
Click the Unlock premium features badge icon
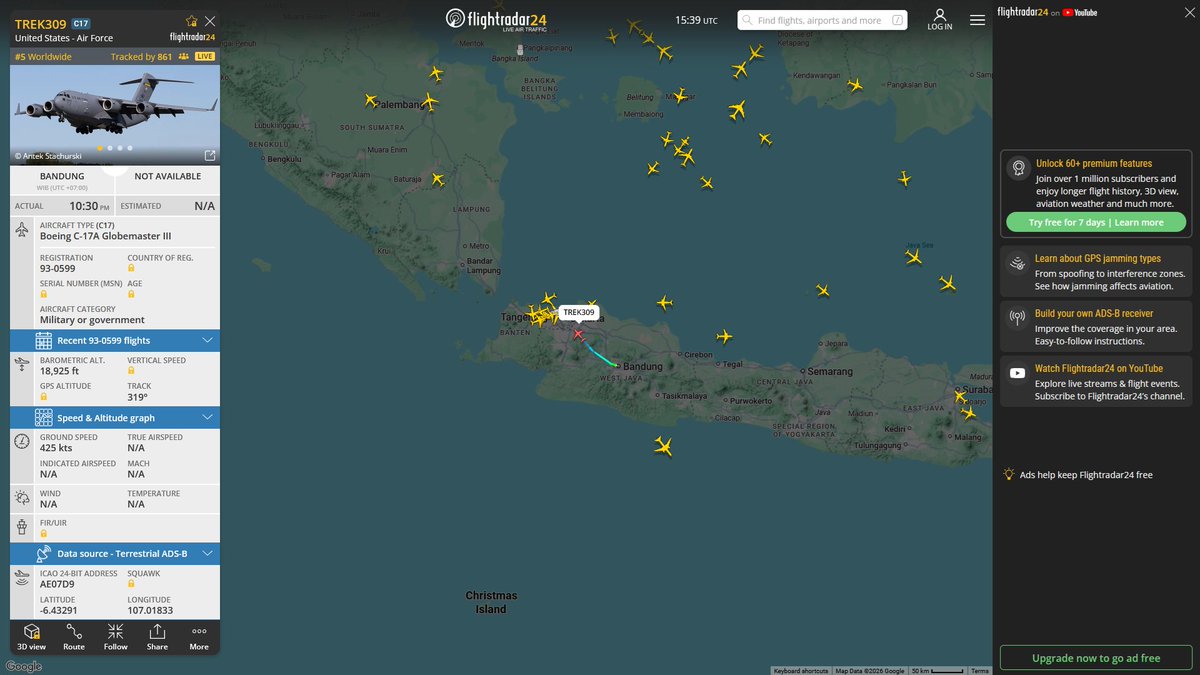pyautogui.click(x=1018, y=168)
